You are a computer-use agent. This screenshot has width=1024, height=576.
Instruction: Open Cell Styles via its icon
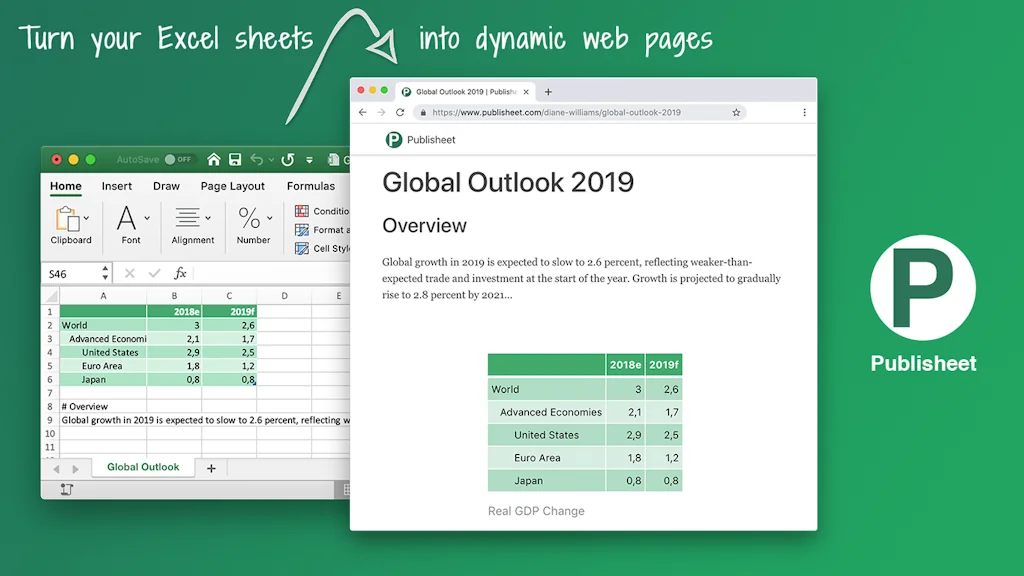click(302, 249)
